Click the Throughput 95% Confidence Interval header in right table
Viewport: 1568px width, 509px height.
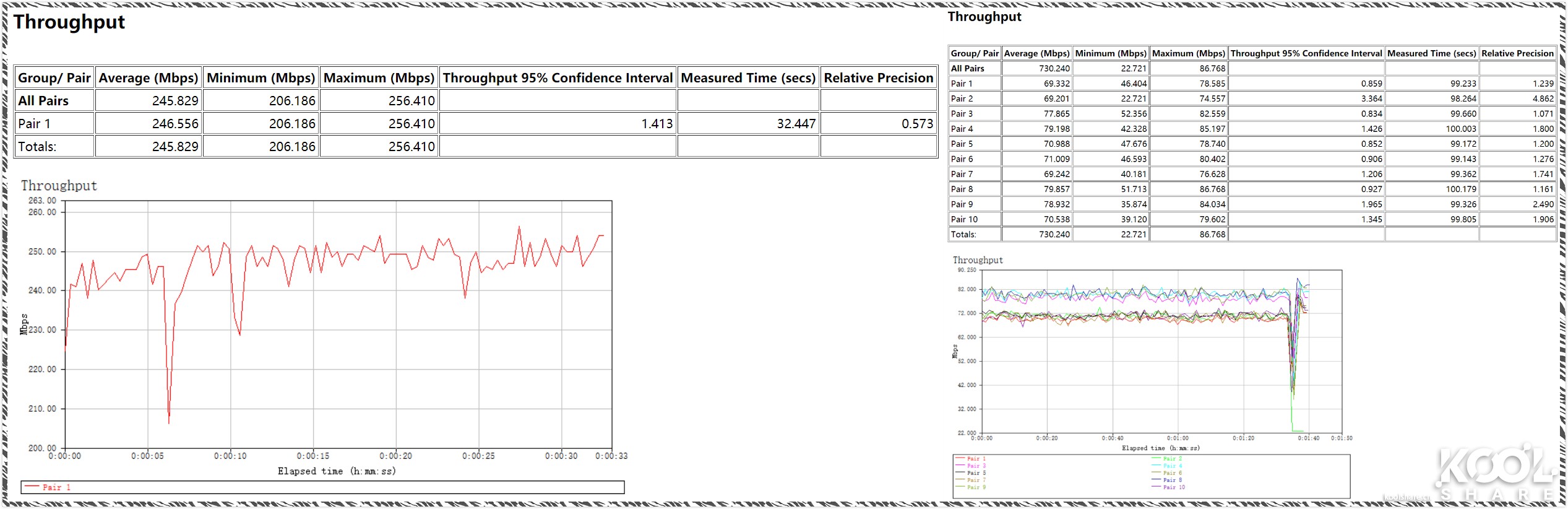[1306, 53]
